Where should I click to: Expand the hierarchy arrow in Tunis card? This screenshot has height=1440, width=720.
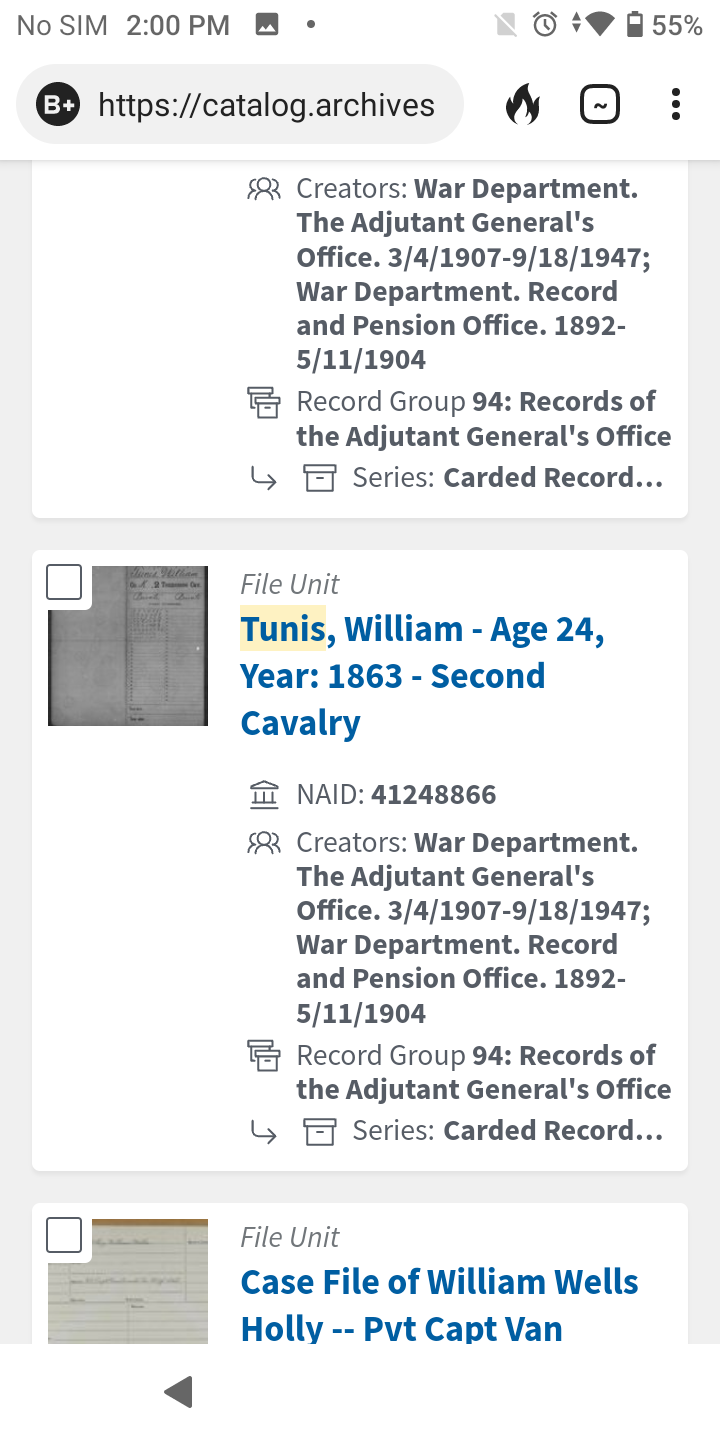point(263,1131)
